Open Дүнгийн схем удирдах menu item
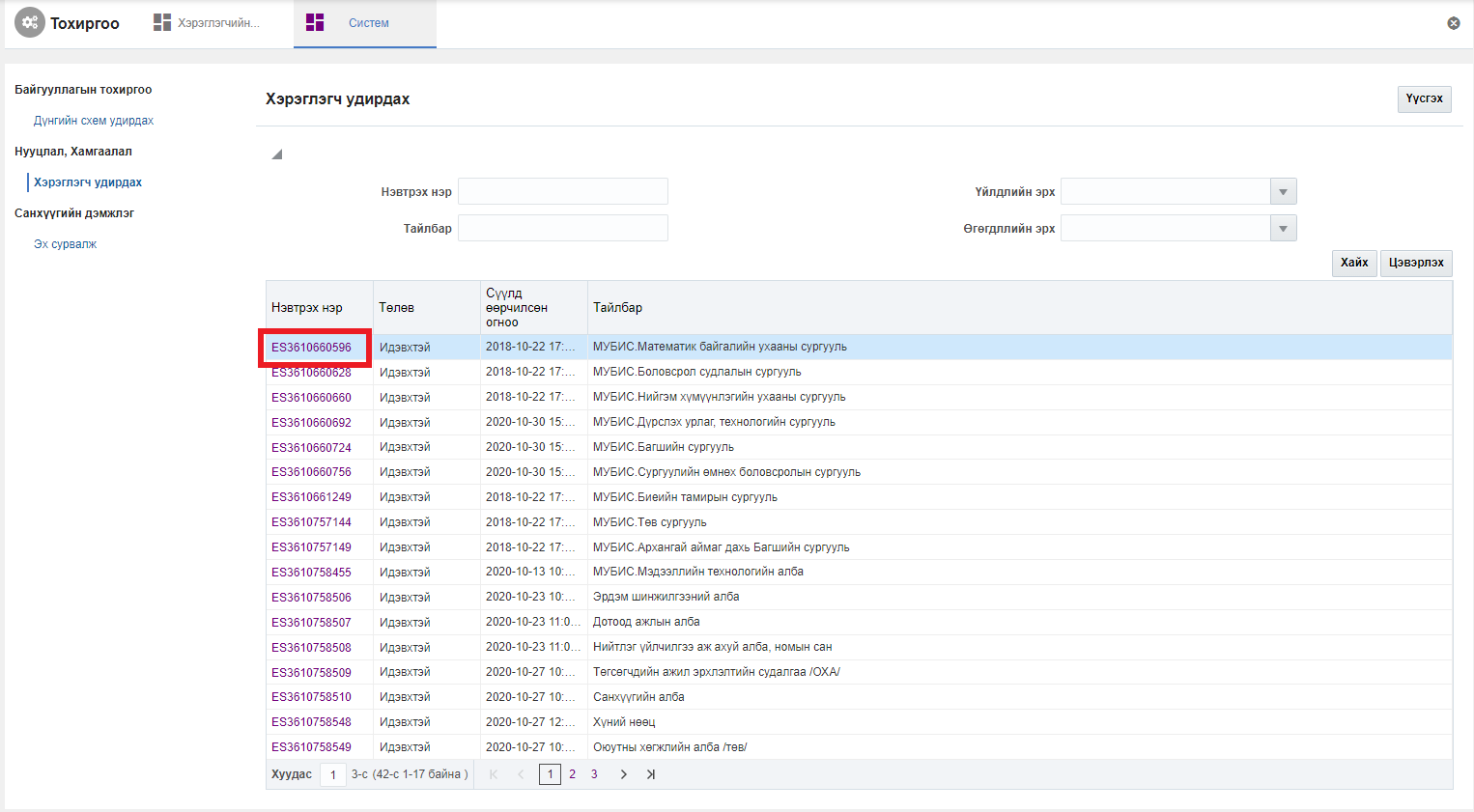Image resolution: width=1474 pixels, height=812 pixels. [94, 121]
